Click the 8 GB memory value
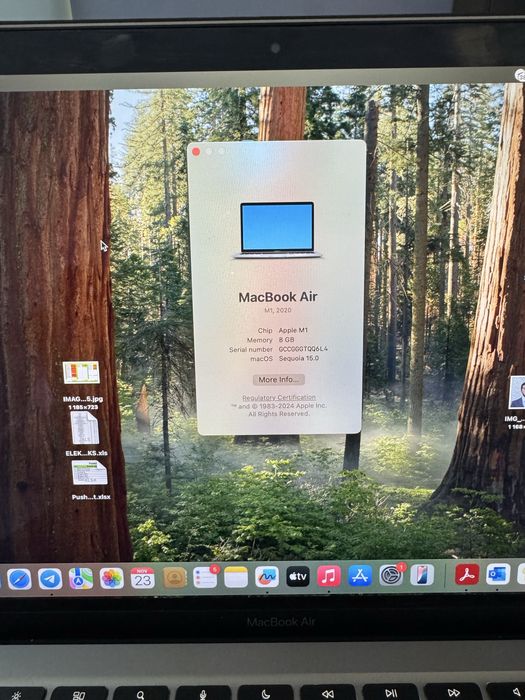Image resolution: width=525 pixels, height=700 pixels. (x=286, y=339)
